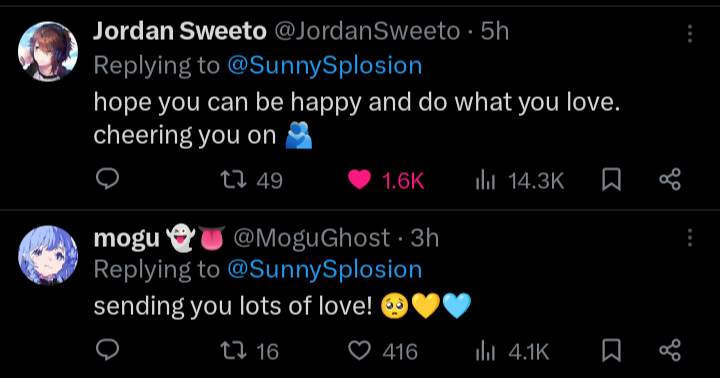Screen dimensions: 720x378
Task: Share Jordan Sweeto's tweet
Action: [670, 180]
